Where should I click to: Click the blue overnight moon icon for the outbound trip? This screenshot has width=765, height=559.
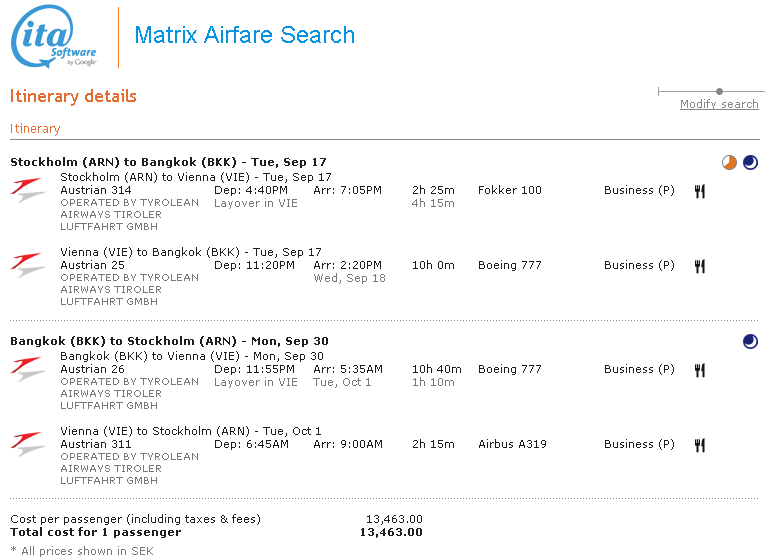[750, 162]
